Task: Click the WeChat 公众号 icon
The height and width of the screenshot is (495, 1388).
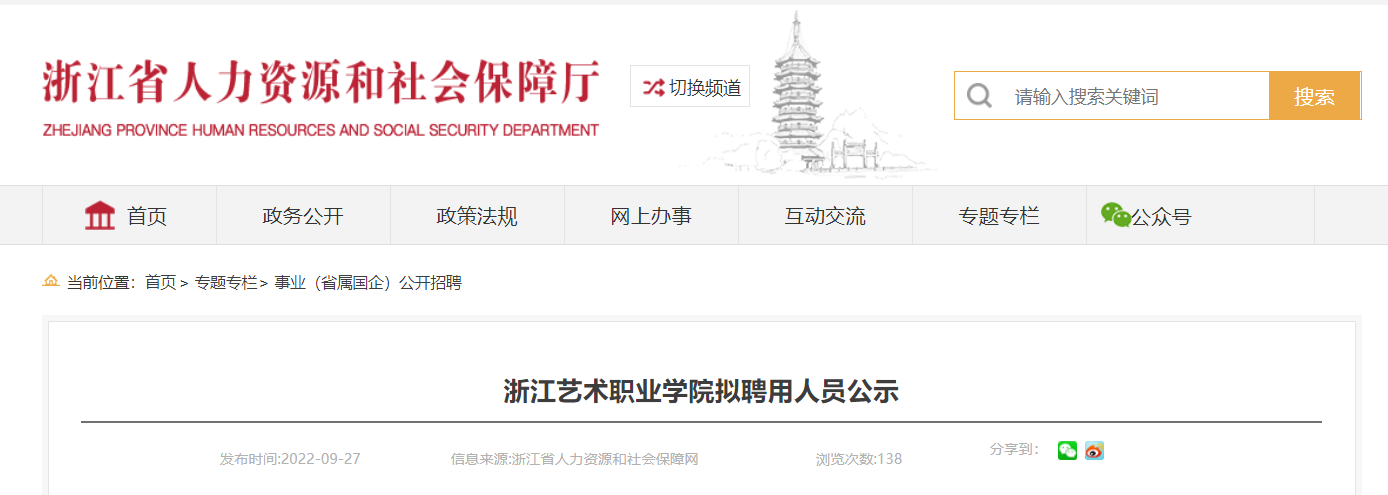Action: coord(1115,215)
